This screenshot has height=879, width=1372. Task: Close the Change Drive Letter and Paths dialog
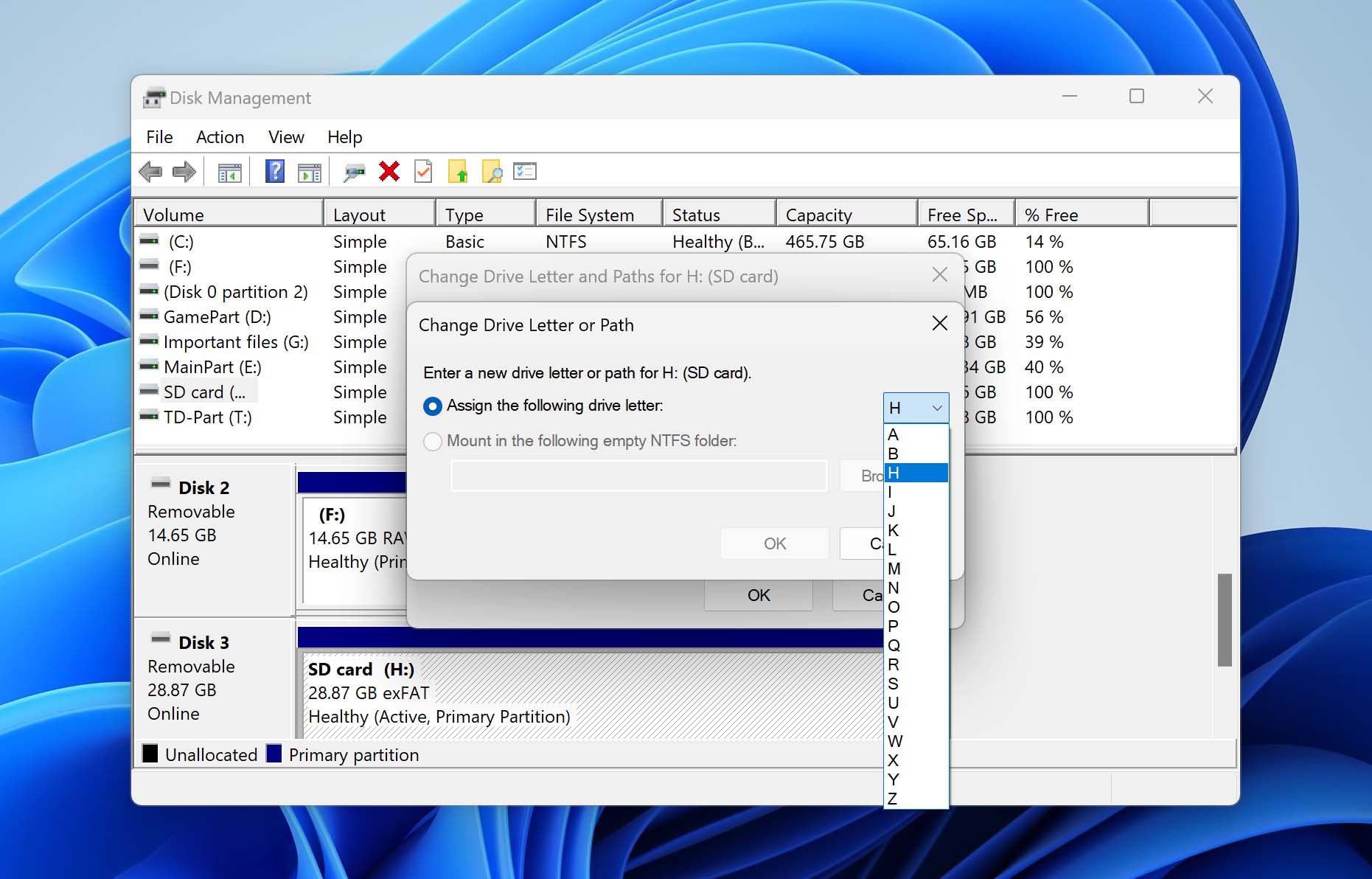click(939, 274)
